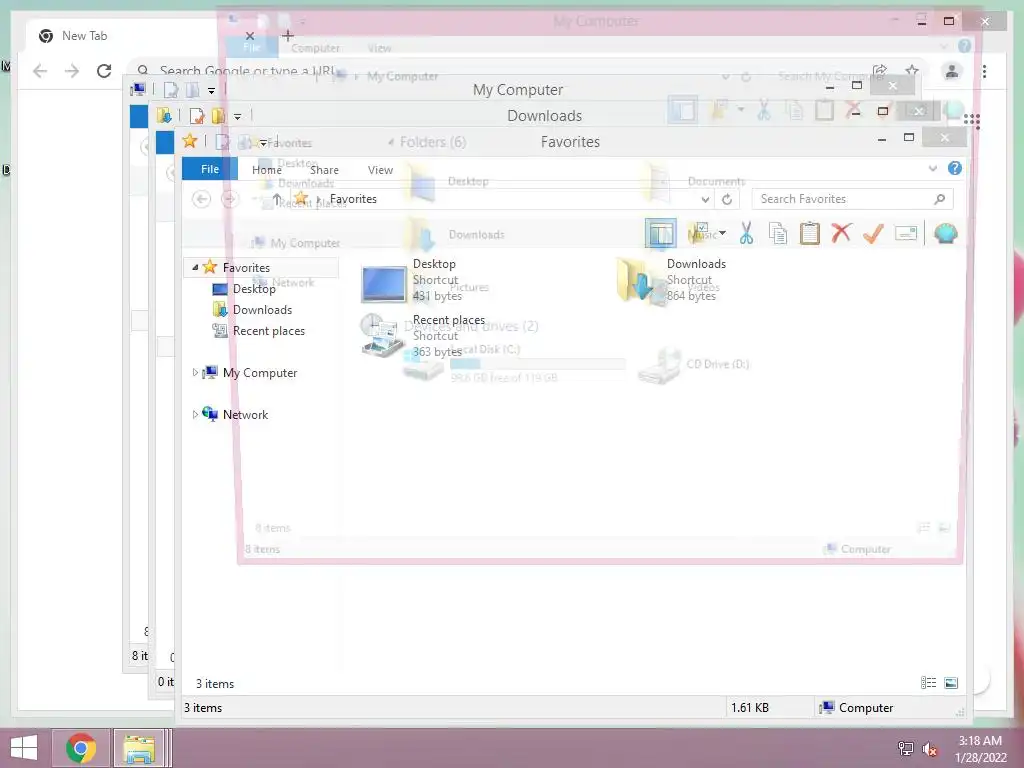Refresh the Favorites folder view
This screenshot has width=1024, height=768.
pyautogui.click(x=727, y=199)
